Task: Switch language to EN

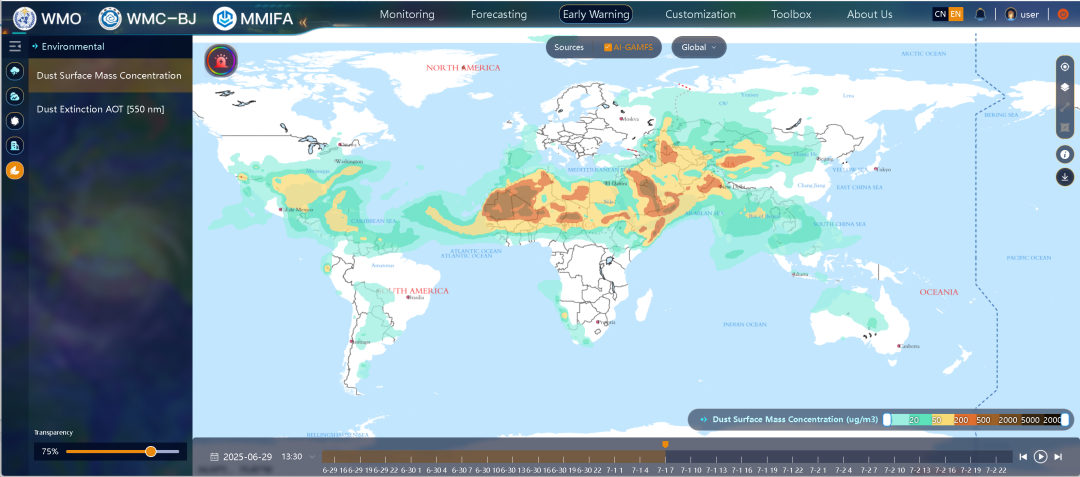Action: click(x=955, y=14)
